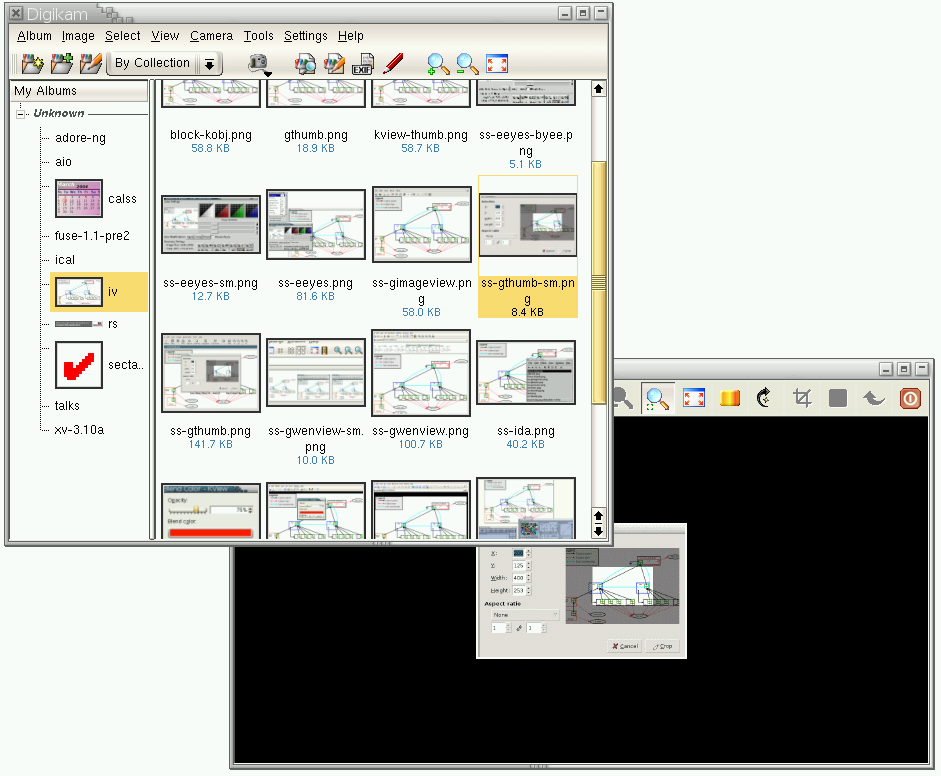Select the talks album in sidebar
Viewport: 941px width, 776px height.
tap(67, 406)
